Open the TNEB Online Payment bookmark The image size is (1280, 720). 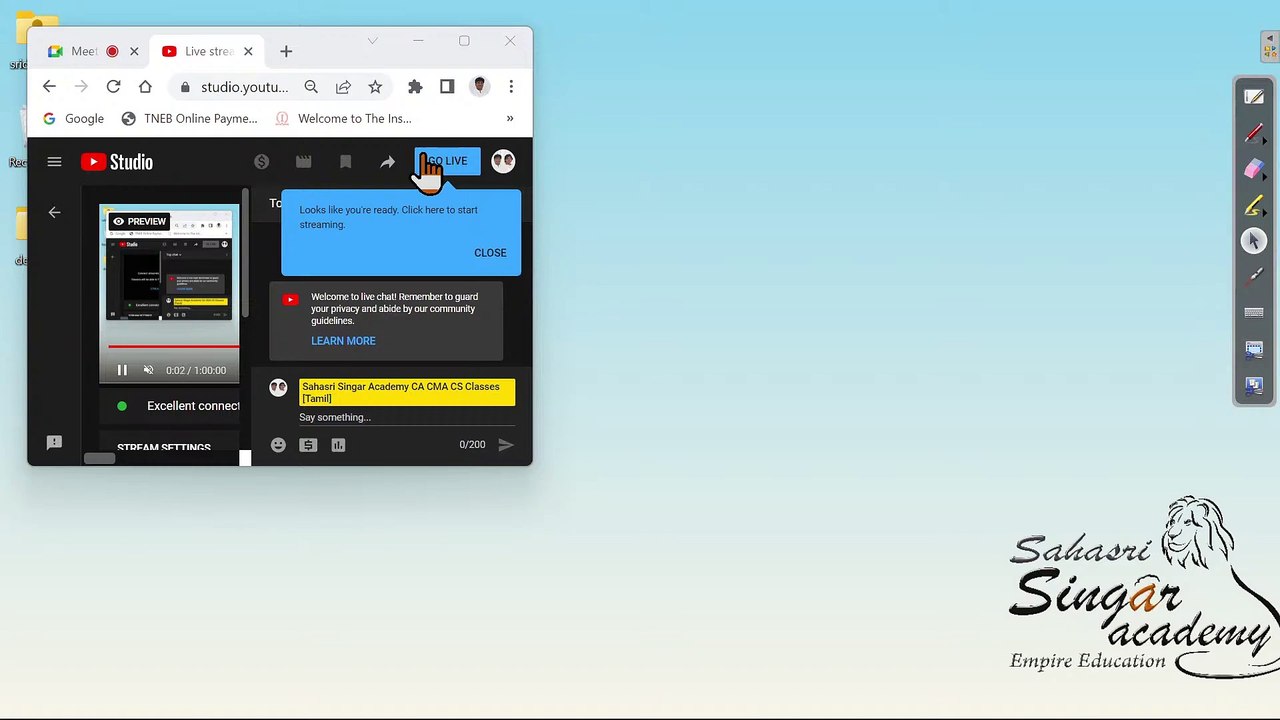tap(189, 118)
